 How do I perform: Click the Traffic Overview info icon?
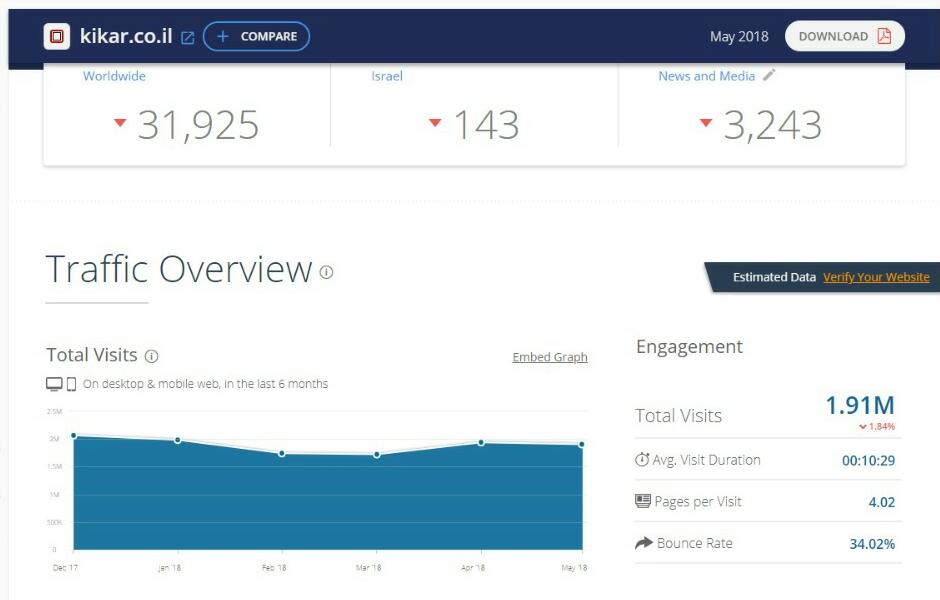(326, 272)
